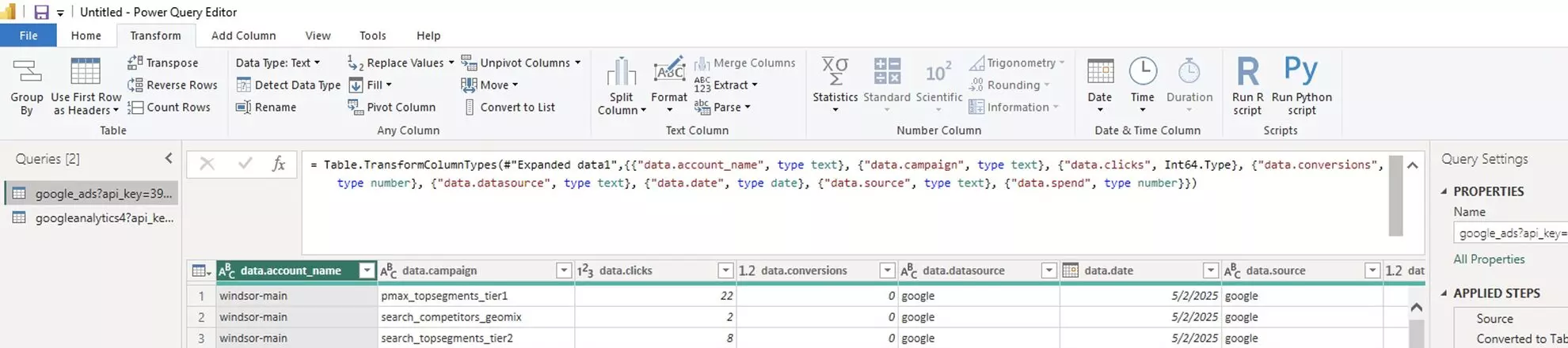Select cell pmax_topsegments_tier1
The height and width of the screenshot is (348, 1568).
477,296
